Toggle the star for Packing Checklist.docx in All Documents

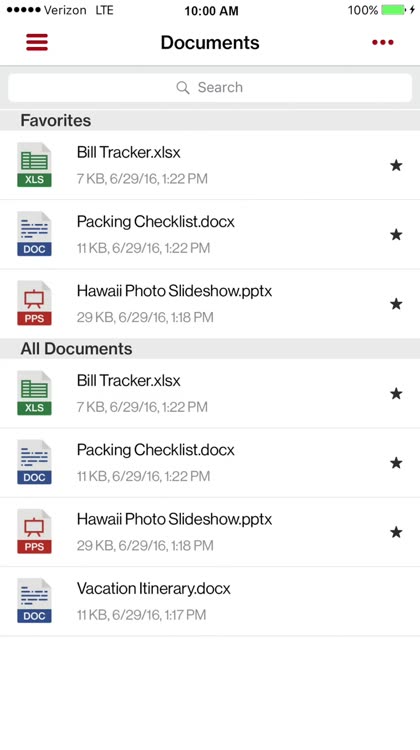[396, 463]
